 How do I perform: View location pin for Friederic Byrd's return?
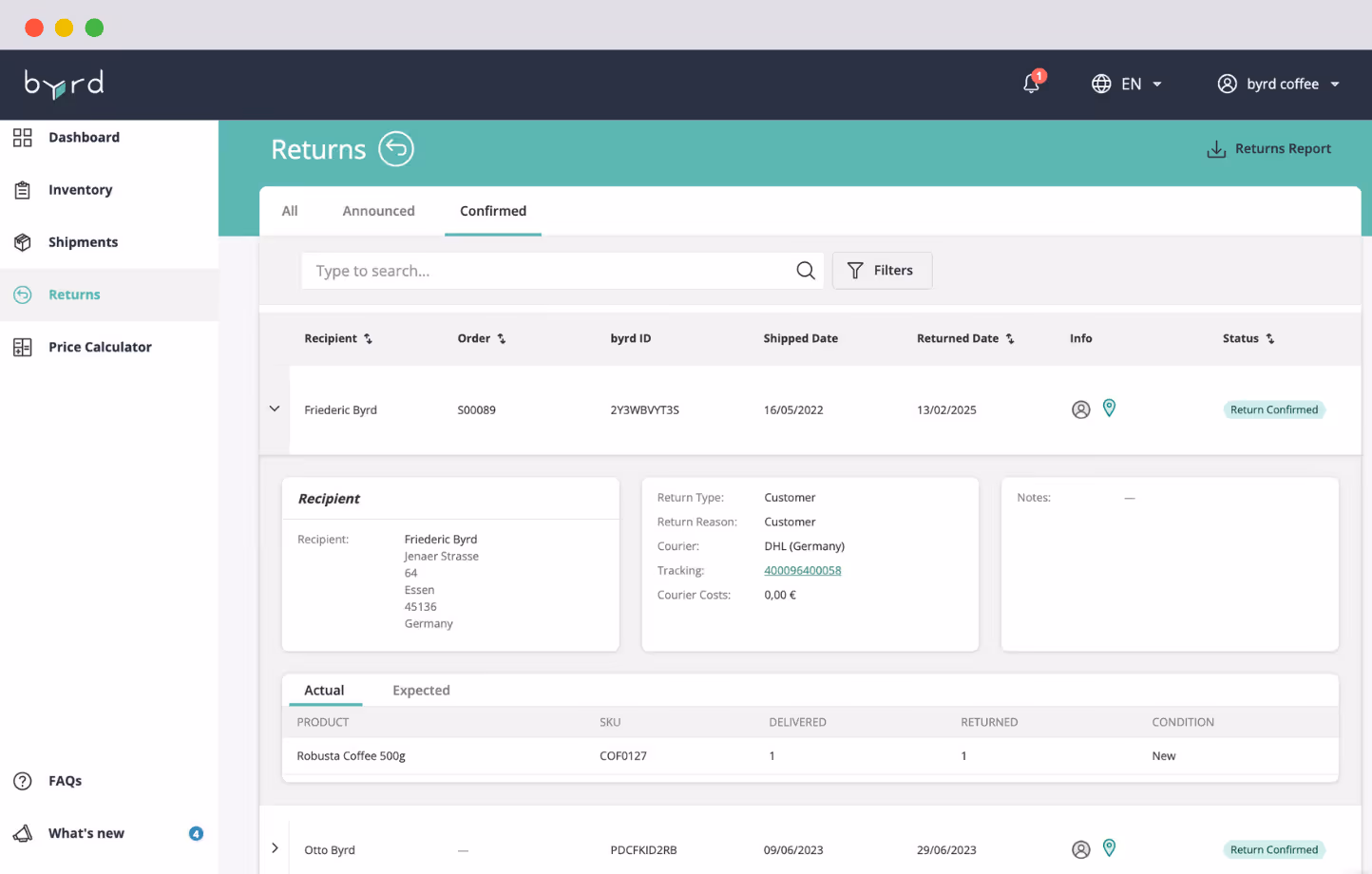tap(1109, 408)
